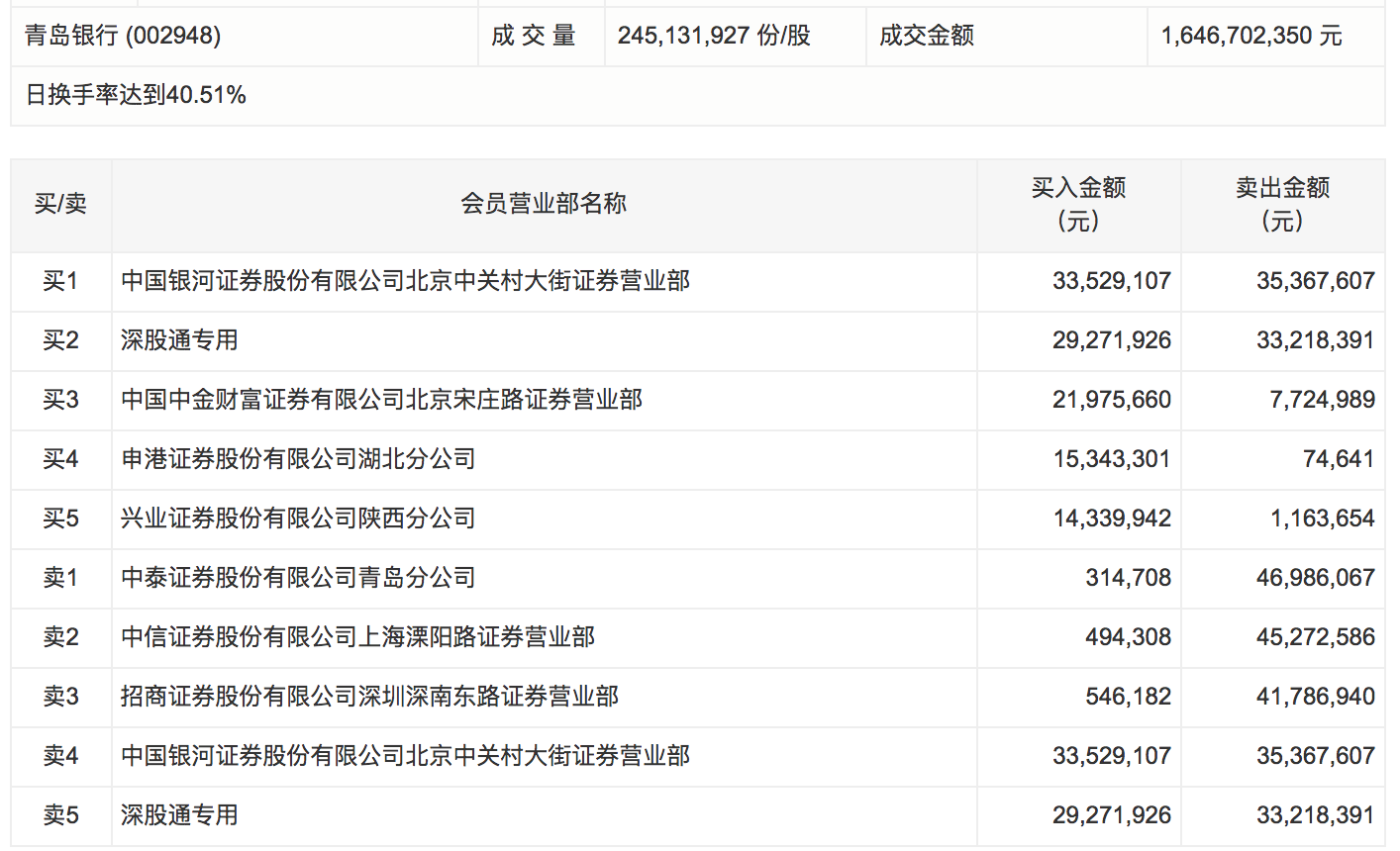1400x851 pixels.
Task: Select sell amount 46,986,067
Action: click(1316, 578)
